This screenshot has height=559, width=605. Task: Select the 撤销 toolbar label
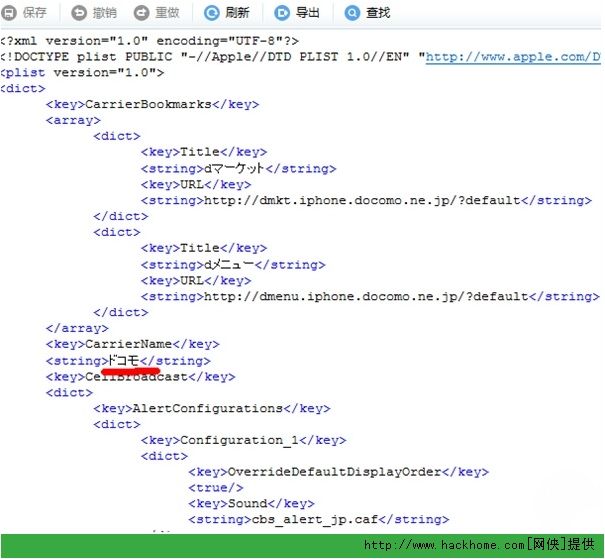click(105, 13)
